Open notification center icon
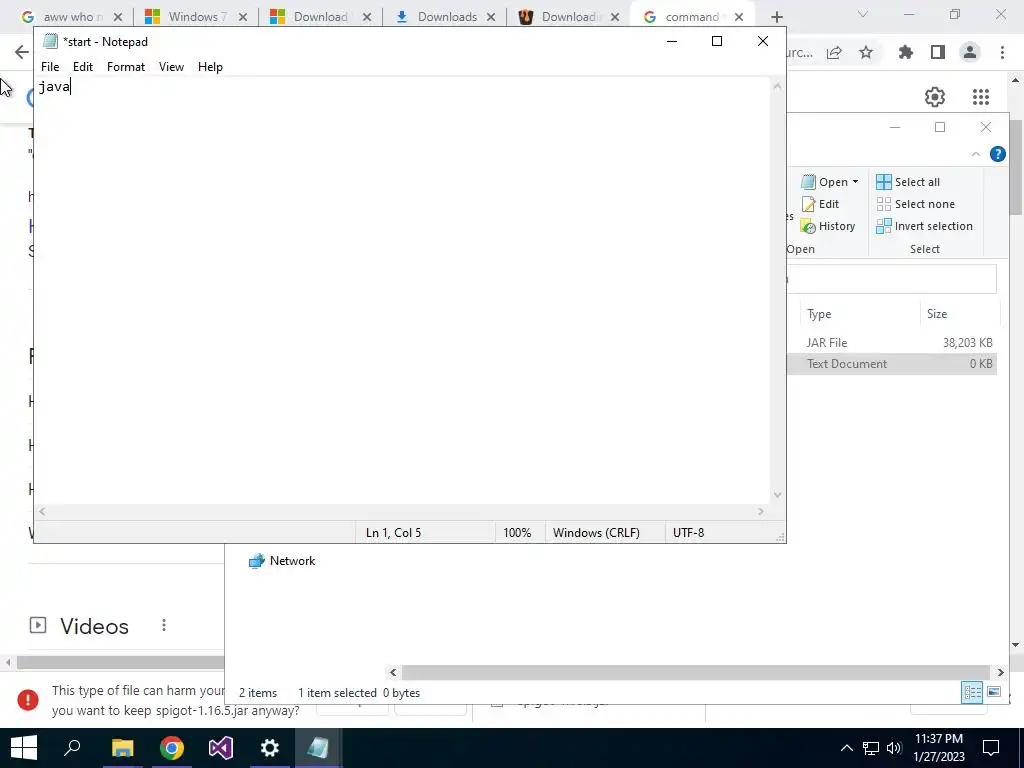 click(x=991, y=748)
